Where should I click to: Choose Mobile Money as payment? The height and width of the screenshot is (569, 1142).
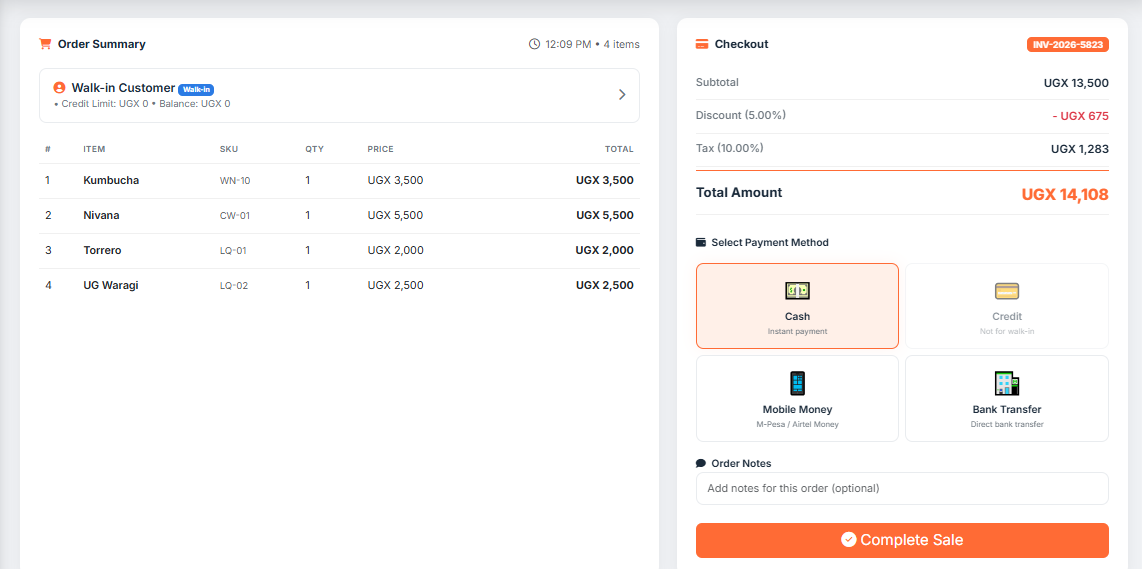pyautogui.click(x=798, y=399)
